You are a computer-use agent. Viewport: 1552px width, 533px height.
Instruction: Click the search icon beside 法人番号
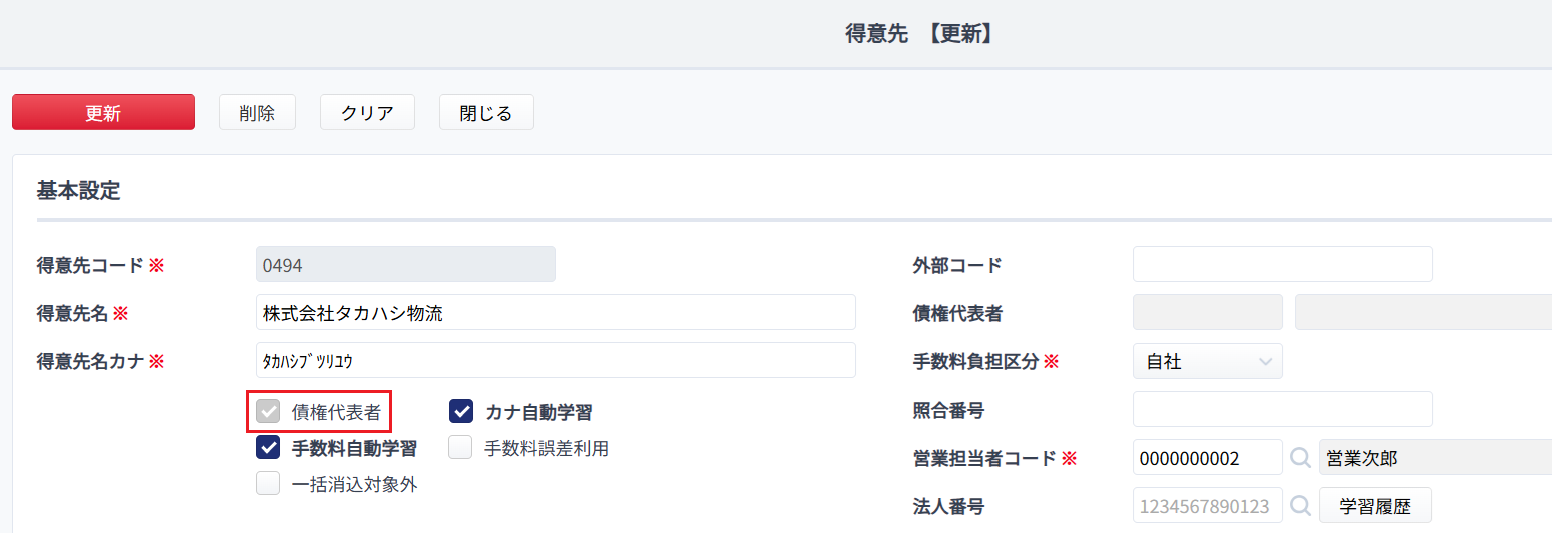(1300, 506)
